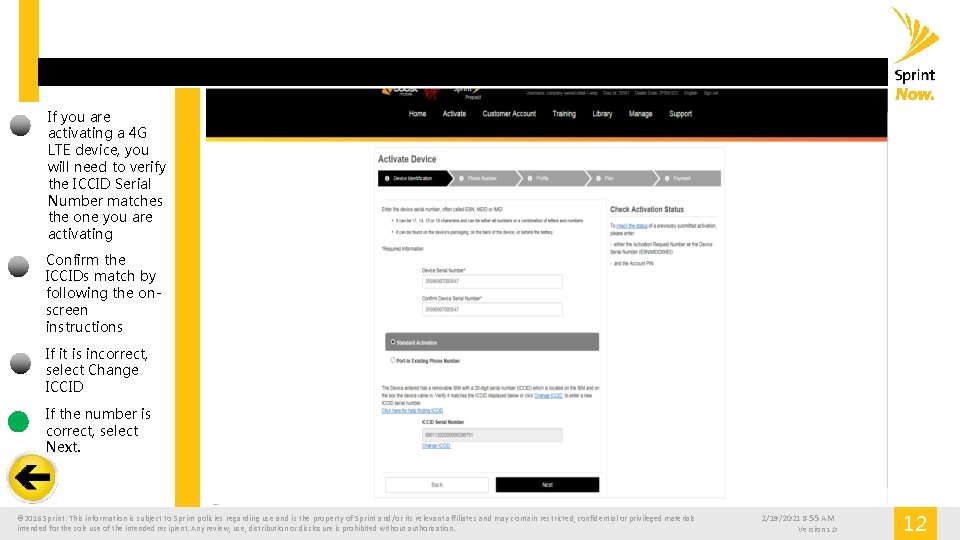960x540 pixels.
Task: Open Click here for help finding ICCID
Action: 412,411
